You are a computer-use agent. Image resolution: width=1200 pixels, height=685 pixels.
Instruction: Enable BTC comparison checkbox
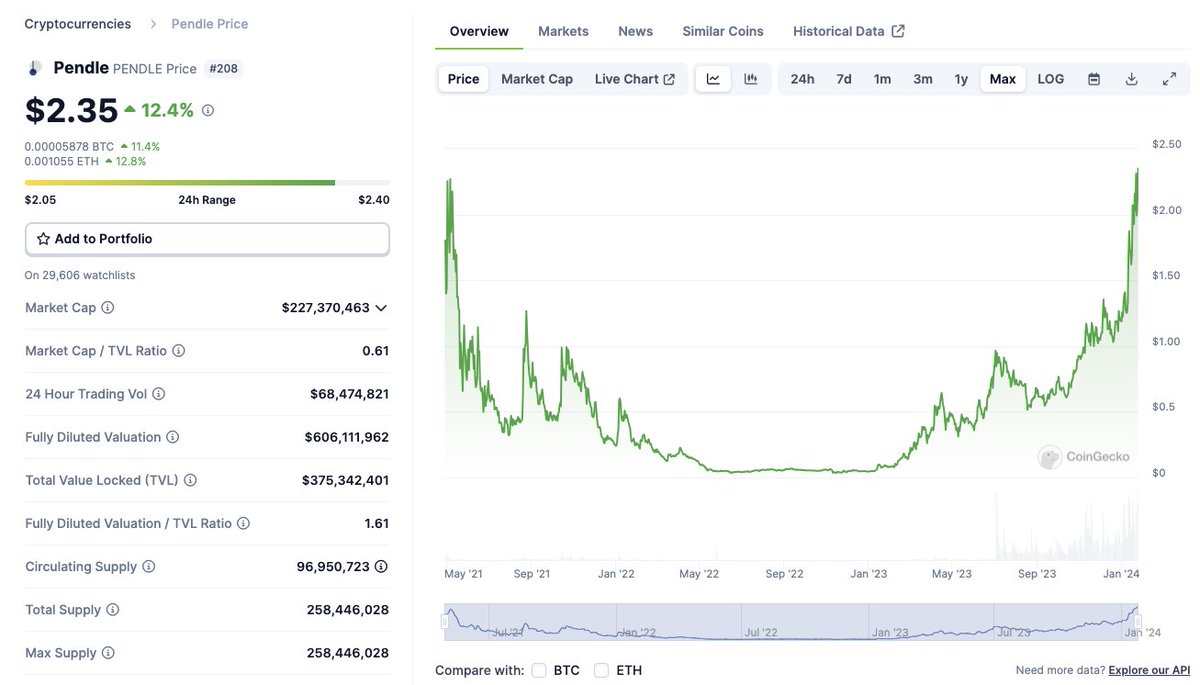click(539, 670)
